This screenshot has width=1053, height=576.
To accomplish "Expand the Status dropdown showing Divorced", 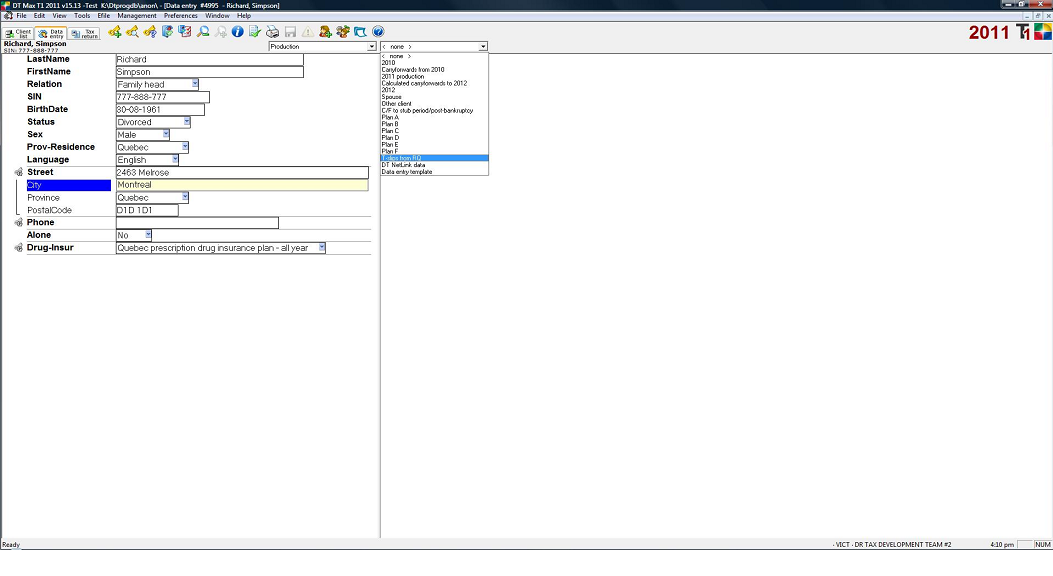I will 185,122.
